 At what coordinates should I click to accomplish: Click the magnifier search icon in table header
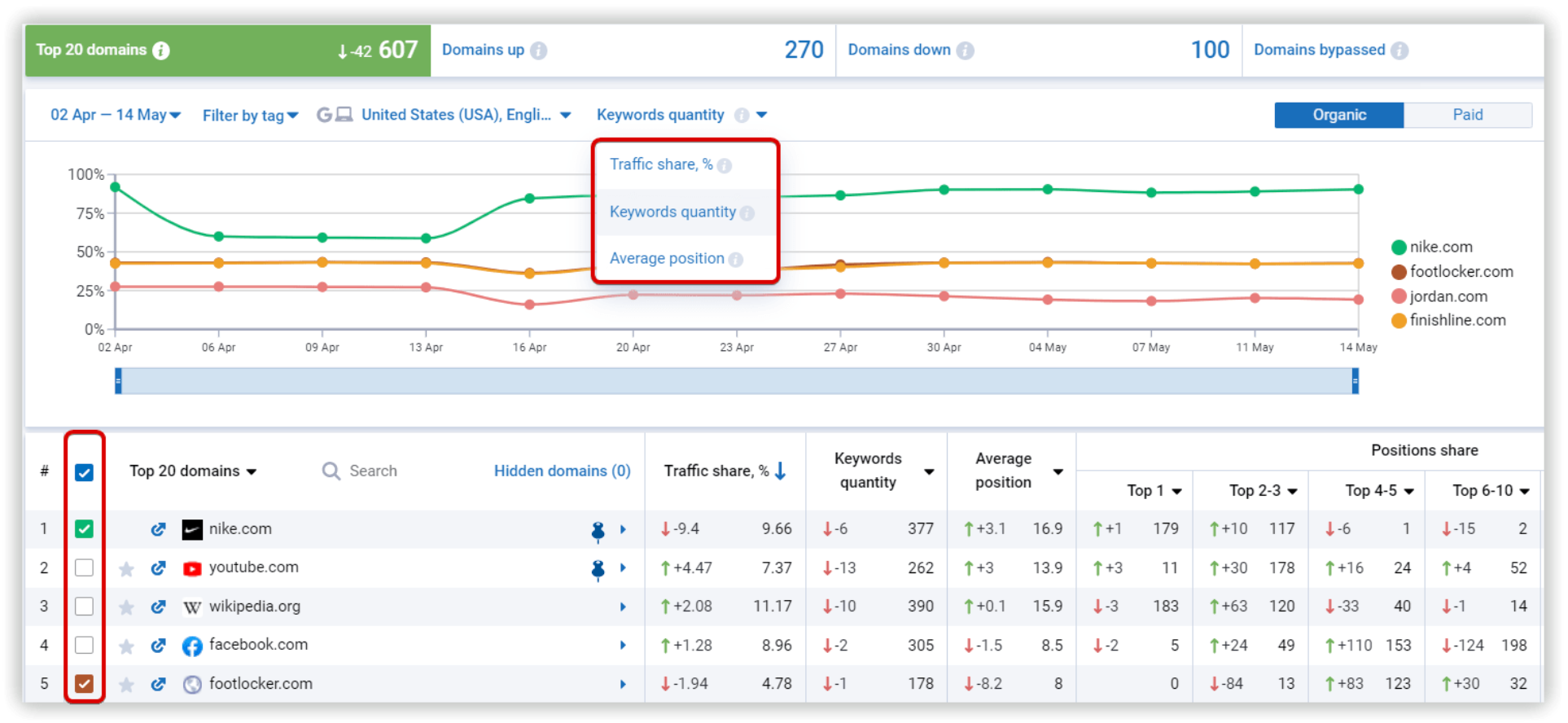[x=331, y=471]
